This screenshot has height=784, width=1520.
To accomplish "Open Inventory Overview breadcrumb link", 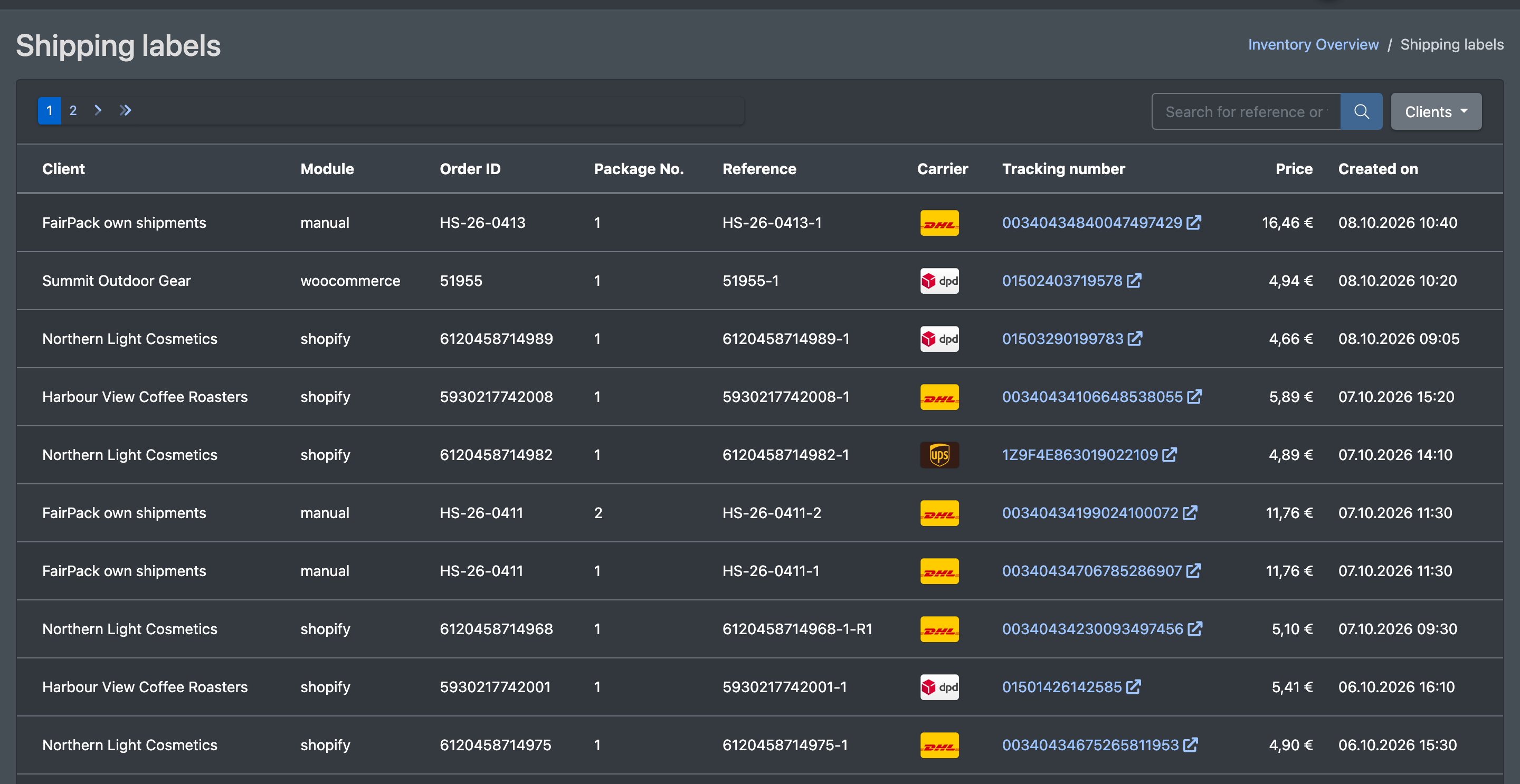I will point(1313,44).
